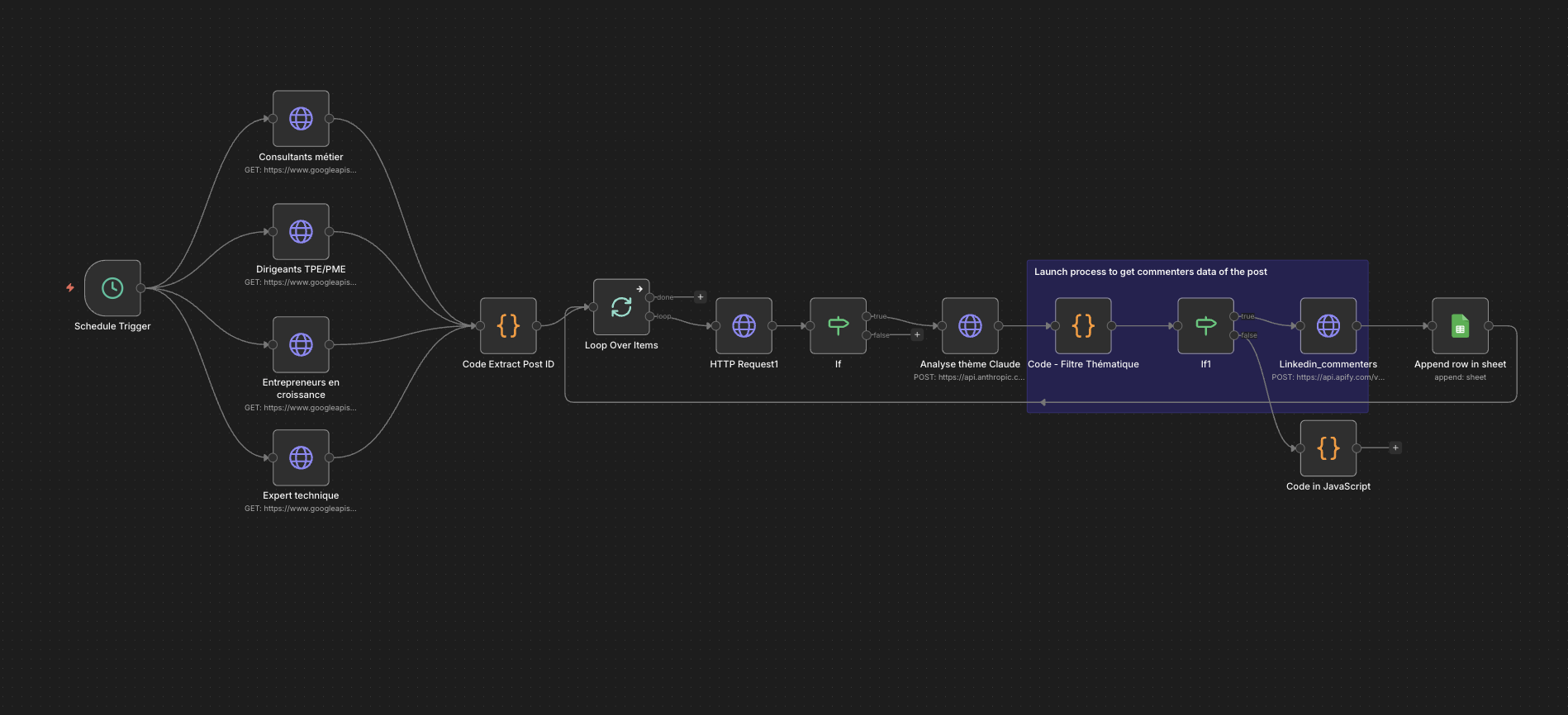Select the Code Extract Post ID node
1568x715 pixels.
(508, 326)
